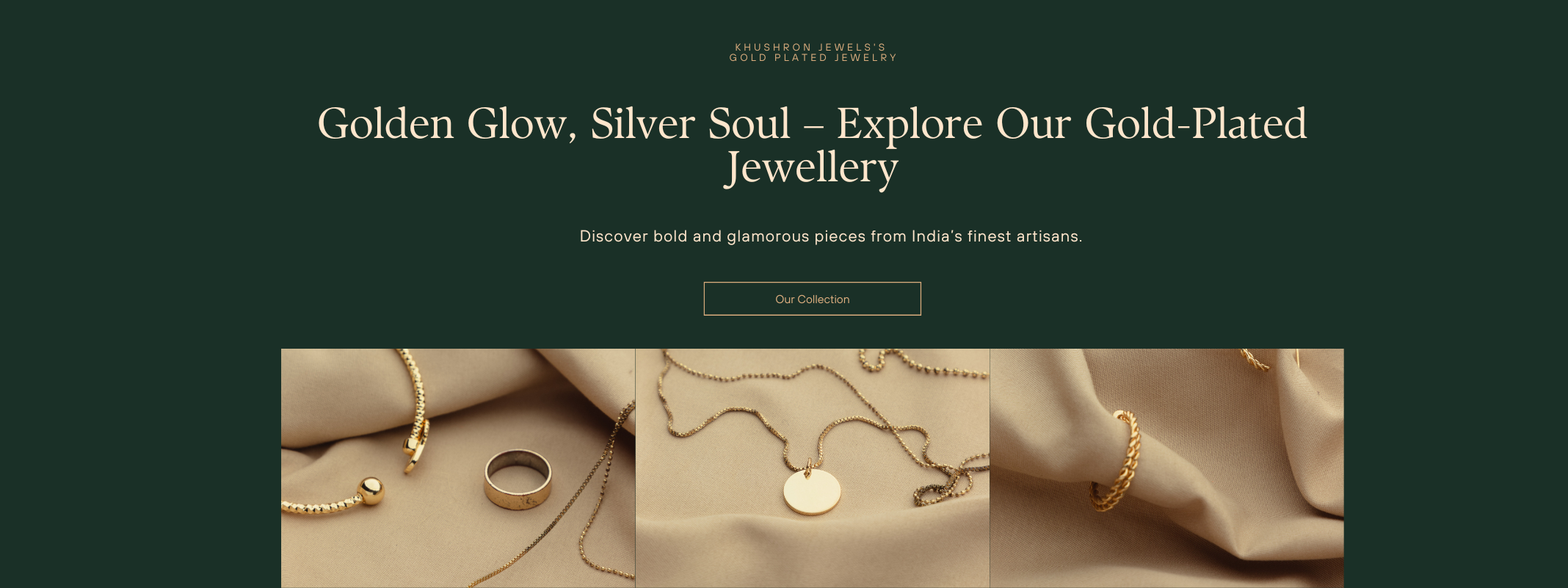Click the plain gold band ring

[x=518, y=479]
